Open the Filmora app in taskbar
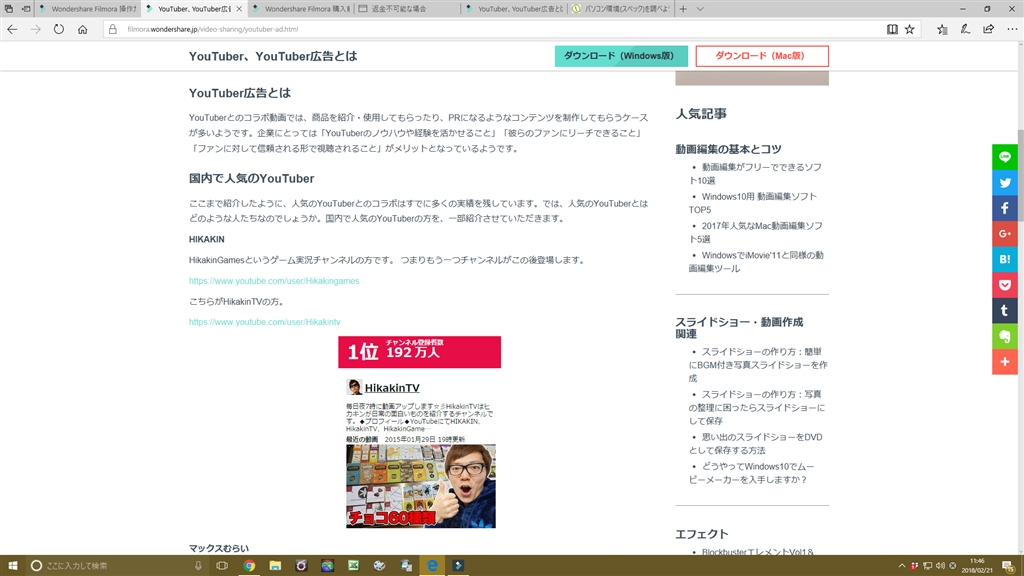 click(458, 566)
